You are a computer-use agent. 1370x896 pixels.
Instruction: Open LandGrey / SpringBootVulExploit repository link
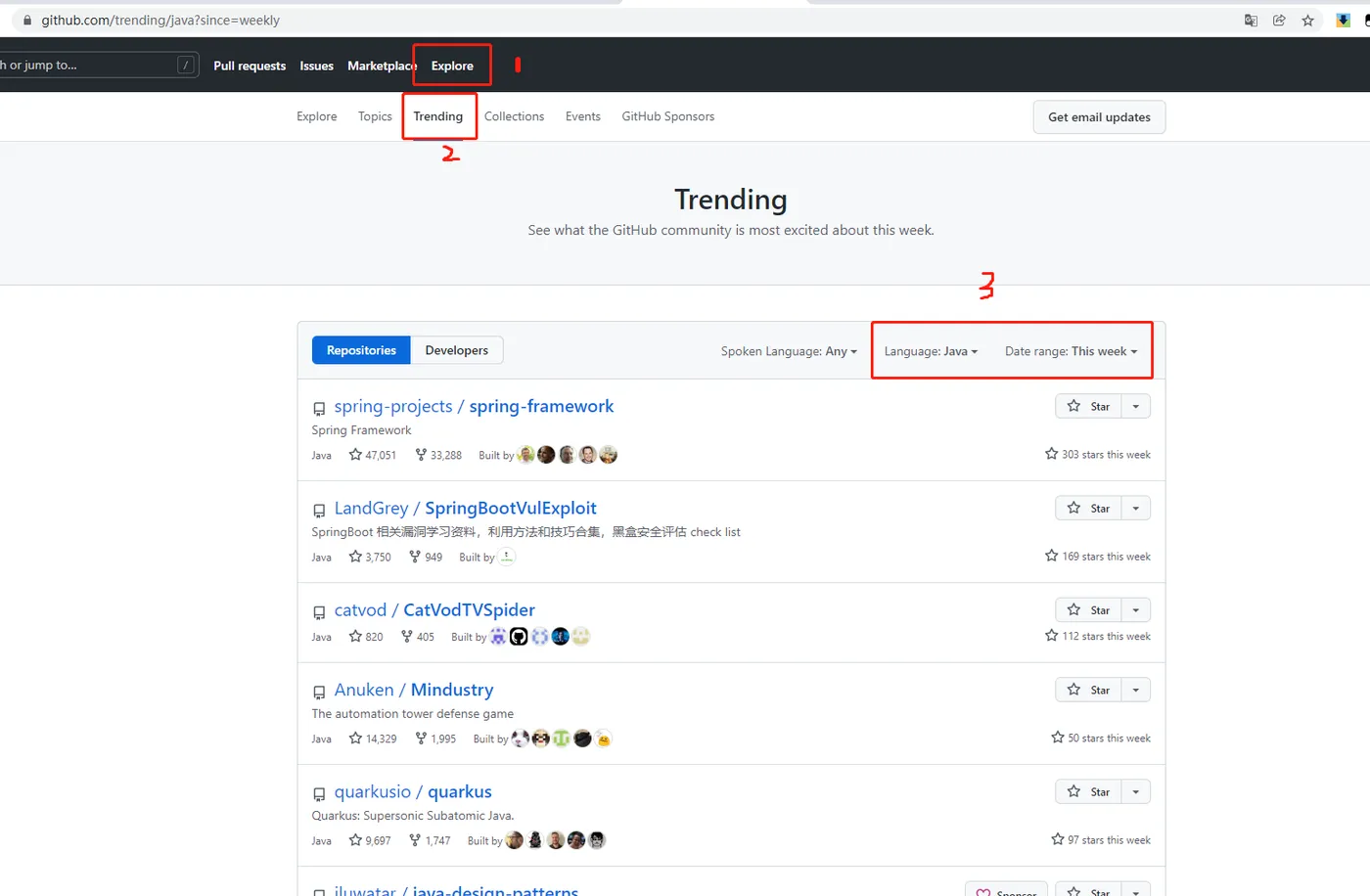click(x=465, y=508)
